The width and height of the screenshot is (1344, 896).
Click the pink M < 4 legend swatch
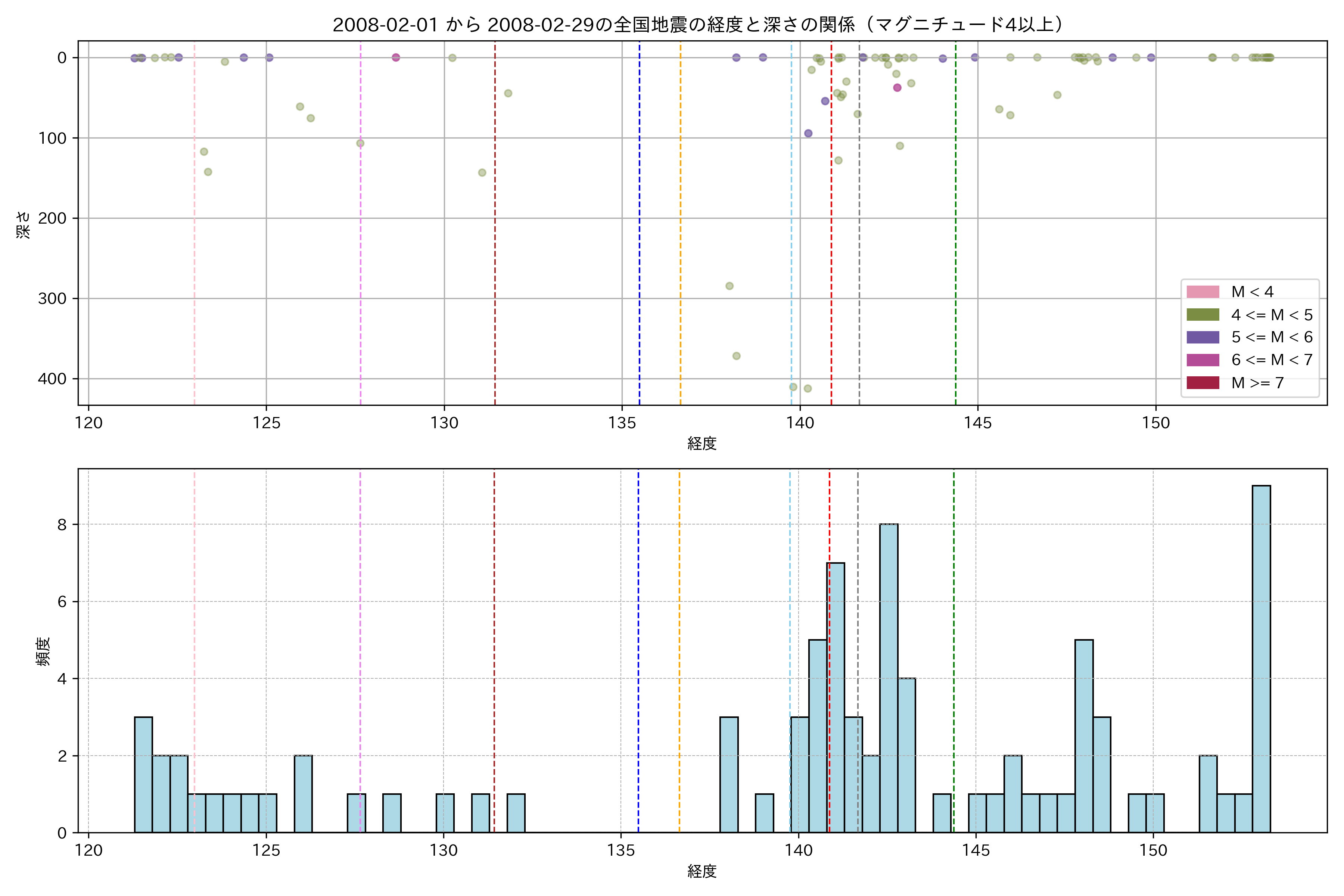1202,292
